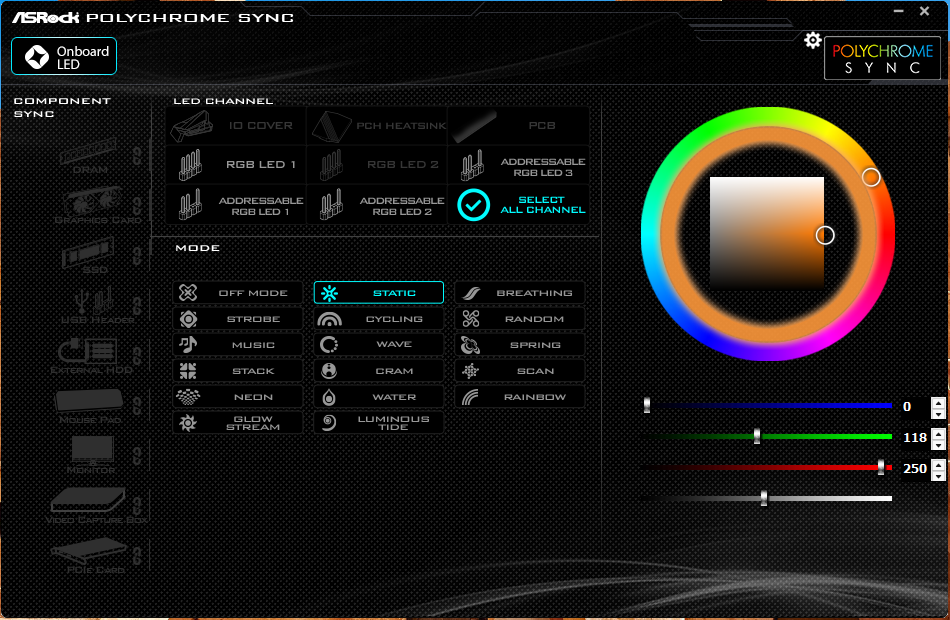Select the IO Cover LED channel

coord(236,126)
